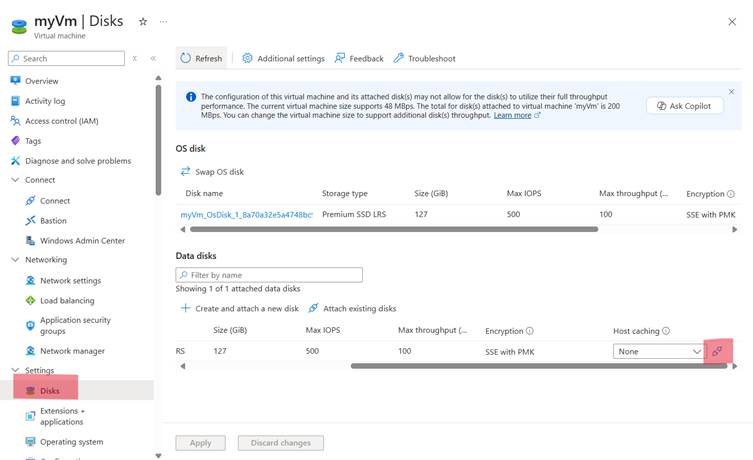Click Encryption info icon in data disks header

530,331
